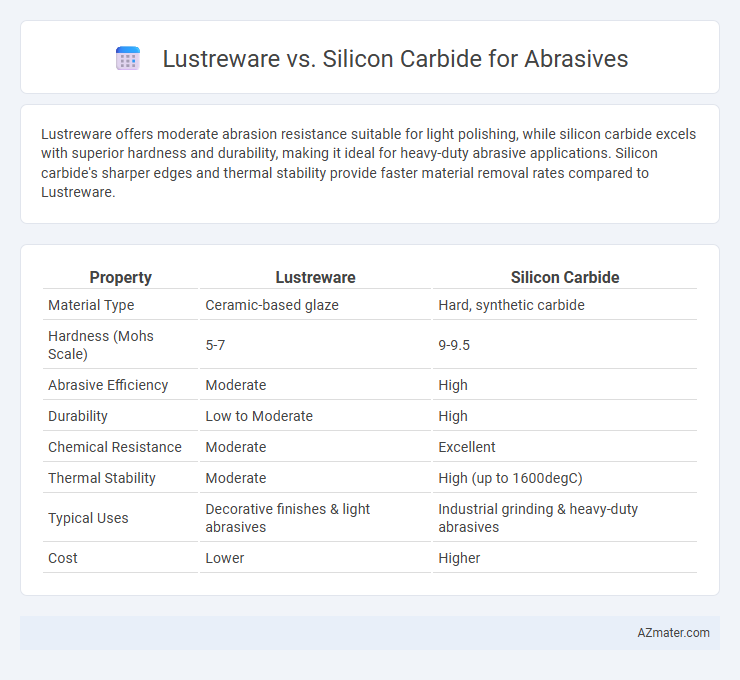
Task: Select the 'Abrasive Efficiency' row label
Action: click(108, 385)
